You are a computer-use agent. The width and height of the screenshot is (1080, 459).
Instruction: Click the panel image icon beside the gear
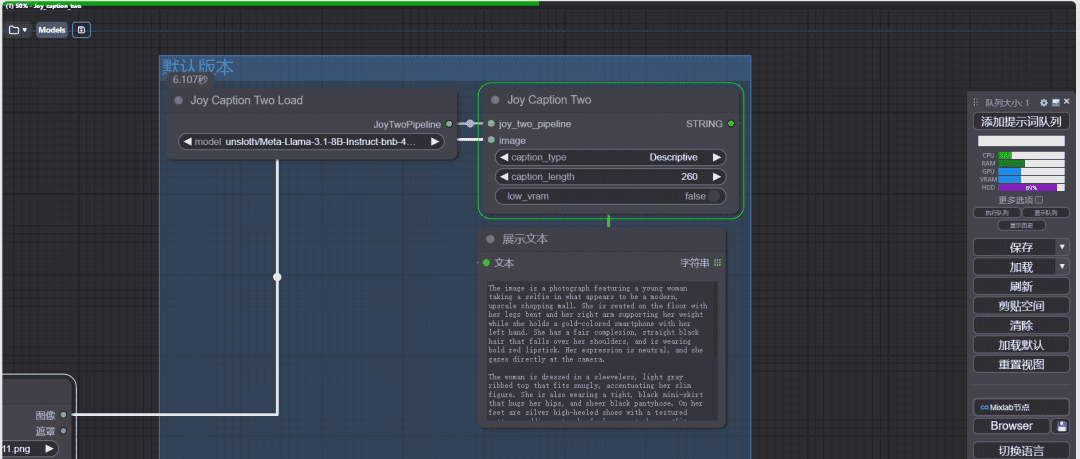pos(1056,103)
